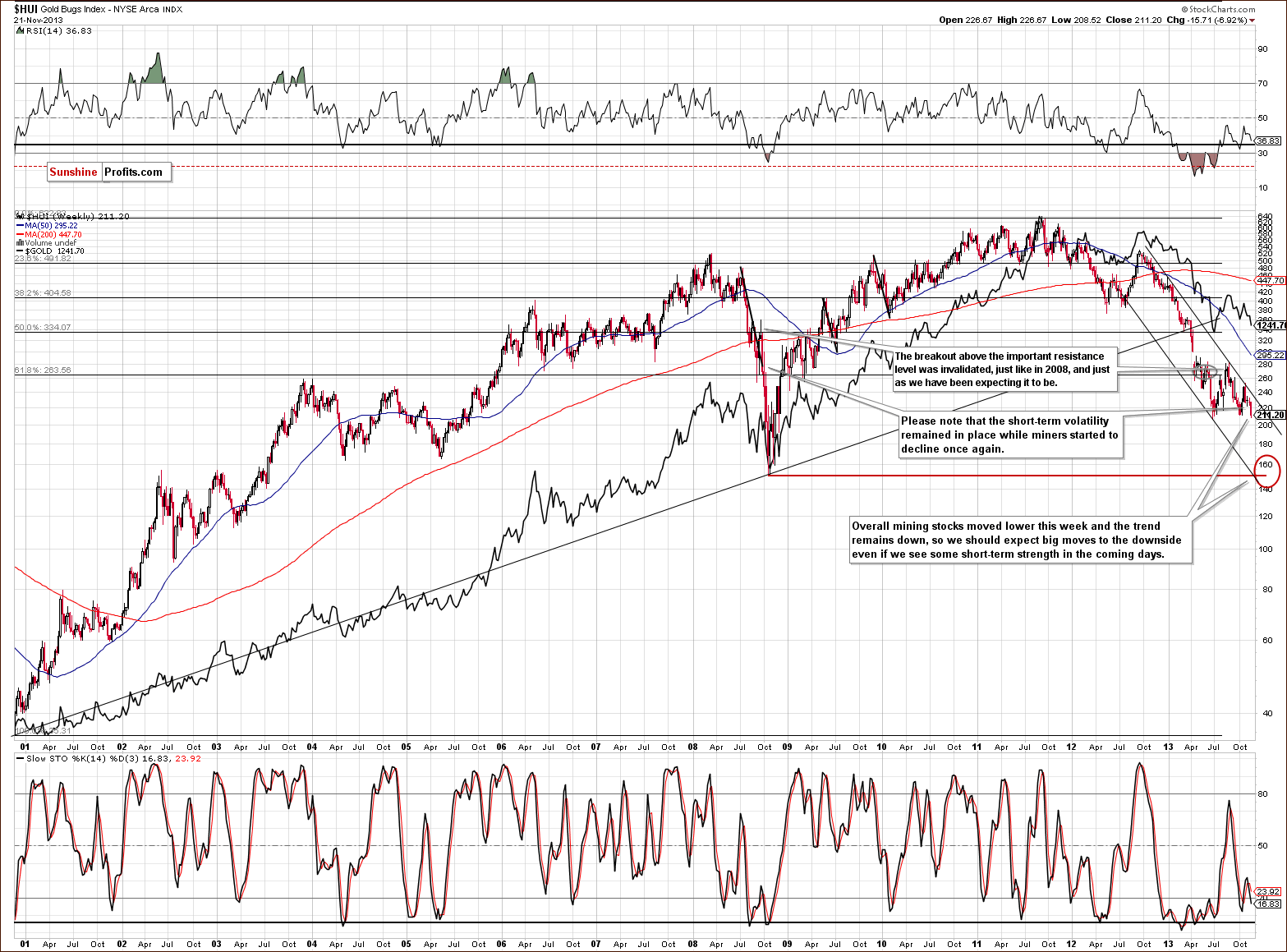Click the Volume undef legend bar icon

21,243
